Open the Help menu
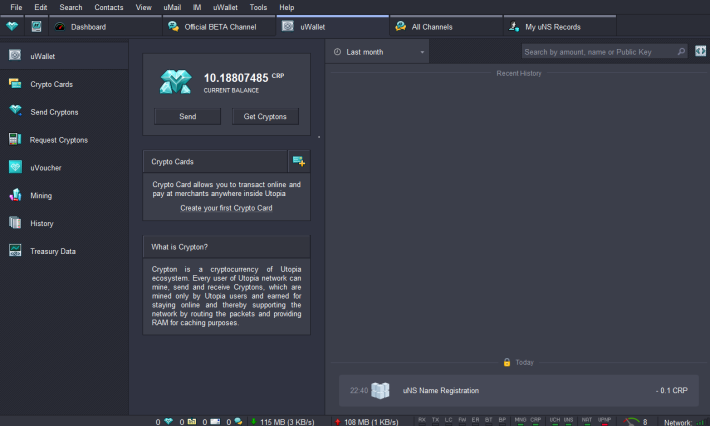 tap(286, 7)
